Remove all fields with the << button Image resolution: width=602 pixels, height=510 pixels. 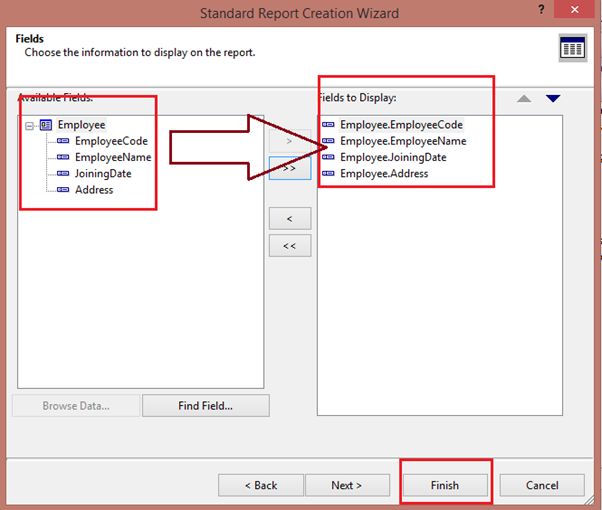[290, 245]
